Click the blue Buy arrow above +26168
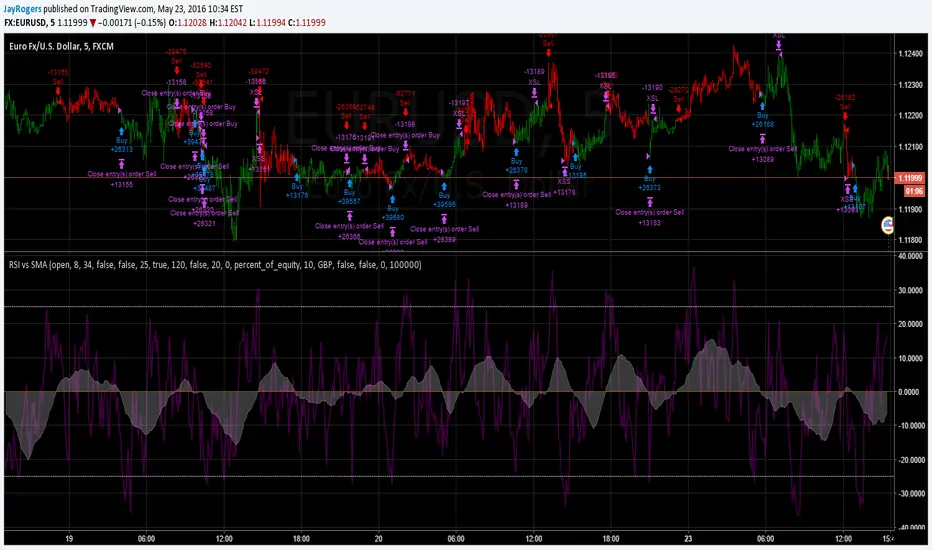 point(763,107)
